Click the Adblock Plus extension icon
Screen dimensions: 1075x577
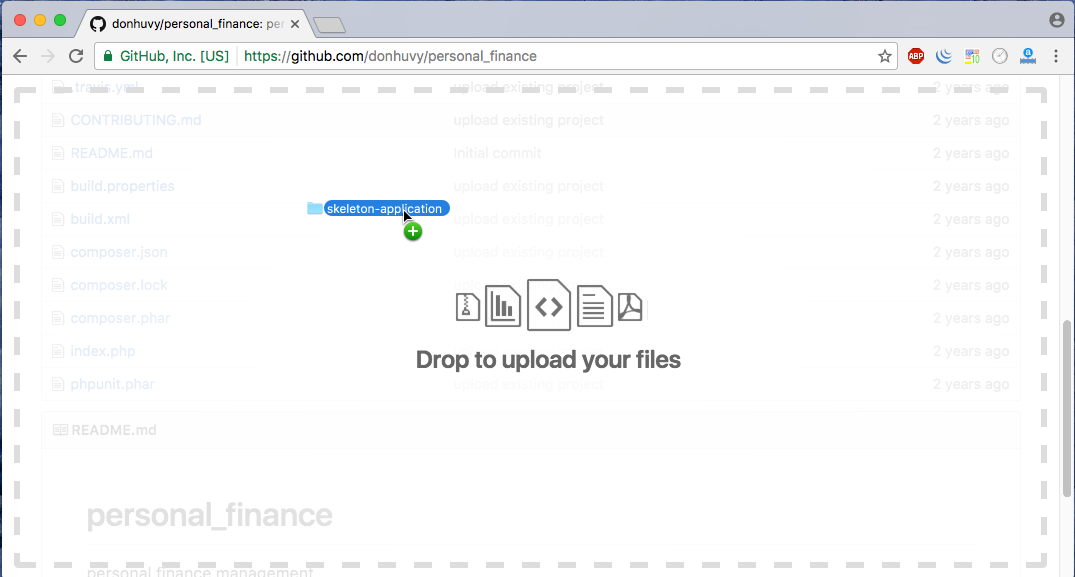point(915,56)
